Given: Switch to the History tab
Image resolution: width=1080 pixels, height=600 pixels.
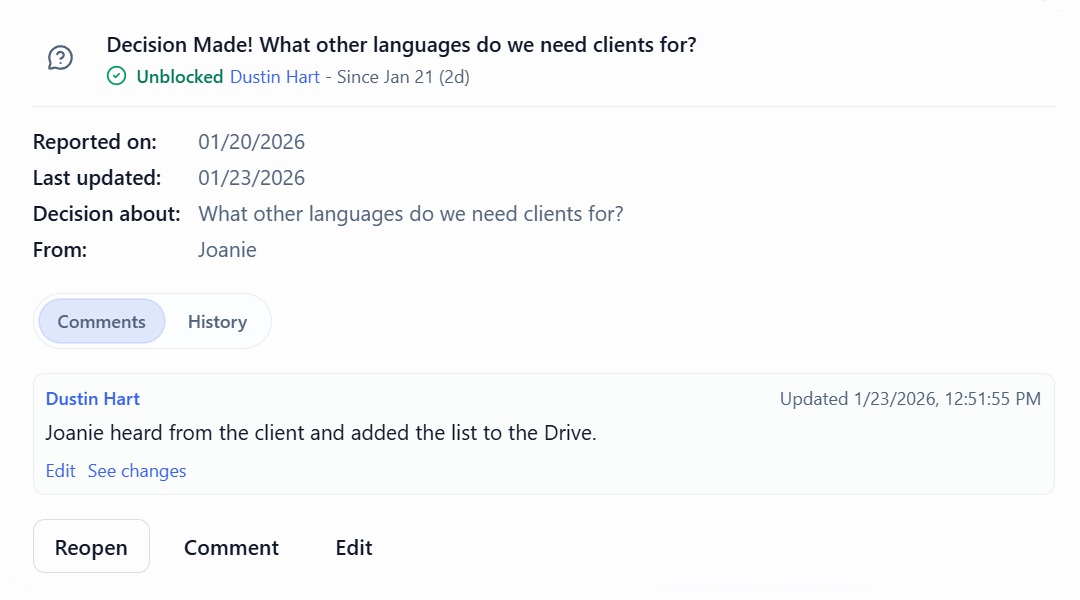Looking at the screenshot, I should click(x=217, y=321).
